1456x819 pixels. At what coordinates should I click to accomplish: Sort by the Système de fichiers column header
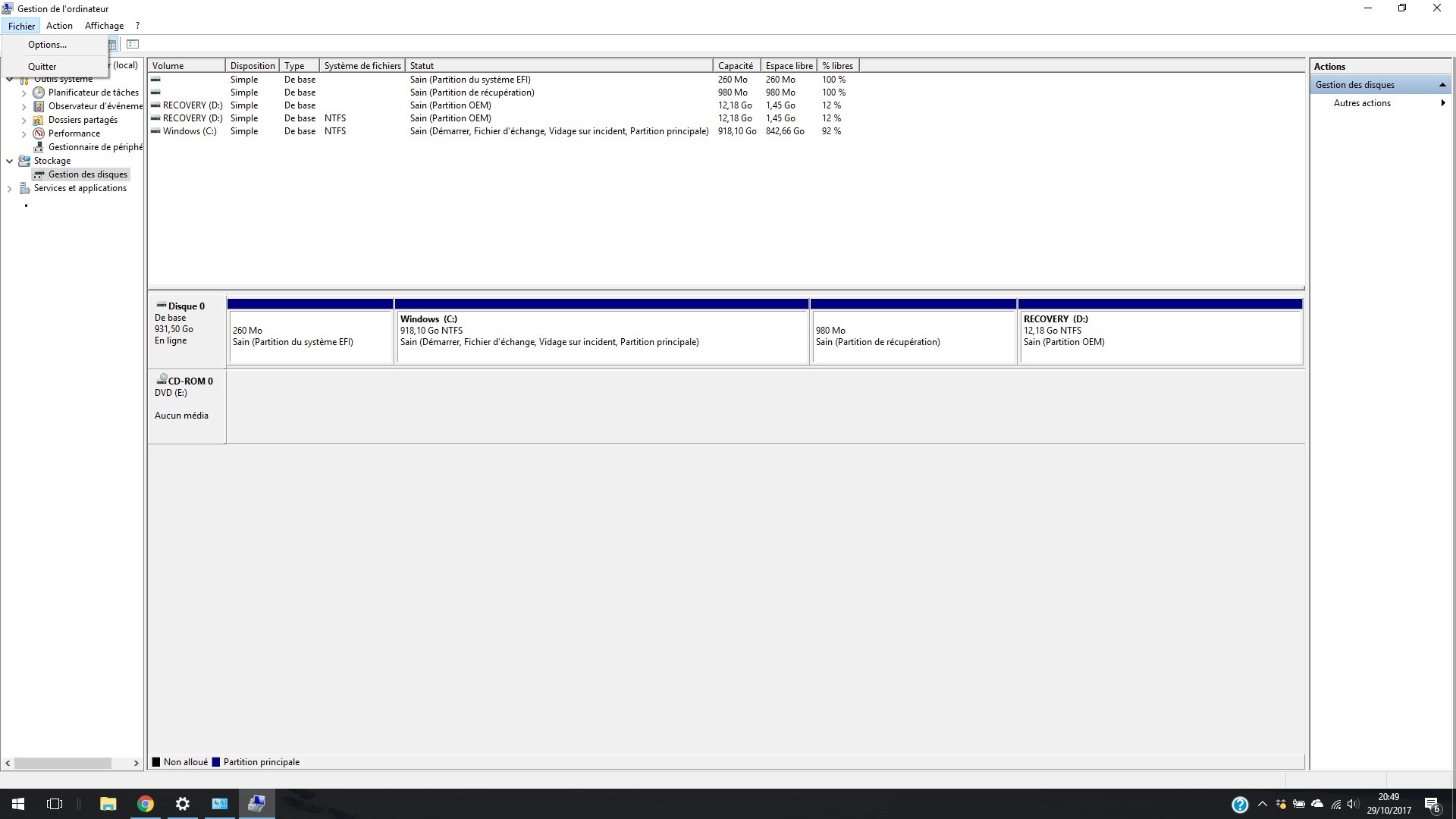point(362,66)
